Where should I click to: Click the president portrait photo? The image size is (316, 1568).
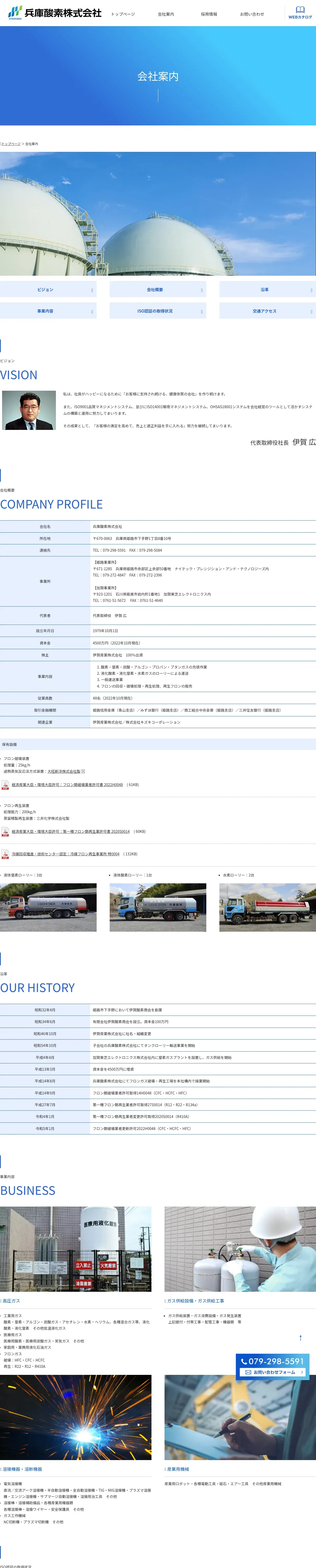tap(29, 410)
